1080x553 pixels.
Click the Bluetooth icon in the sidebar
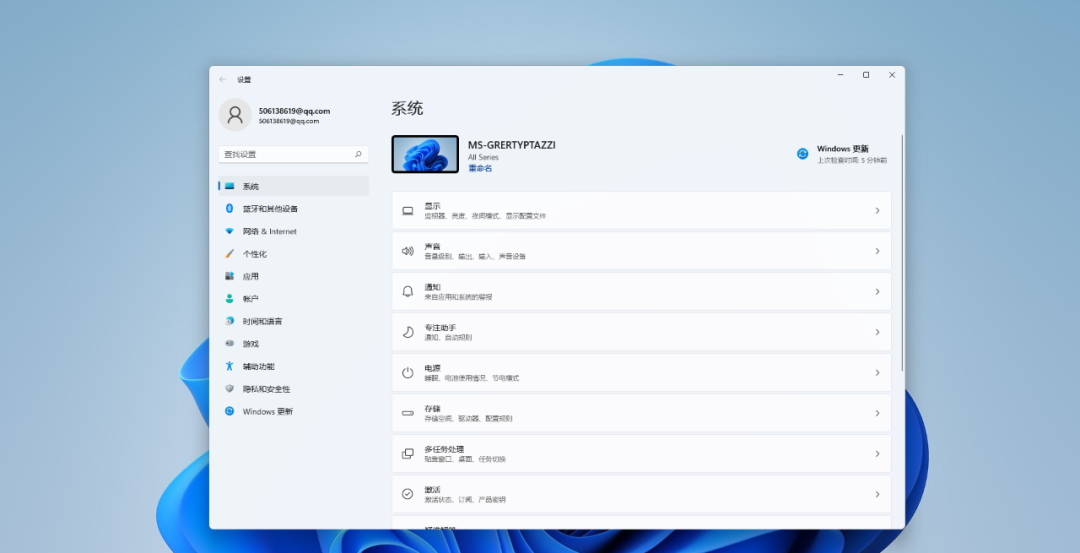(229, 209)
